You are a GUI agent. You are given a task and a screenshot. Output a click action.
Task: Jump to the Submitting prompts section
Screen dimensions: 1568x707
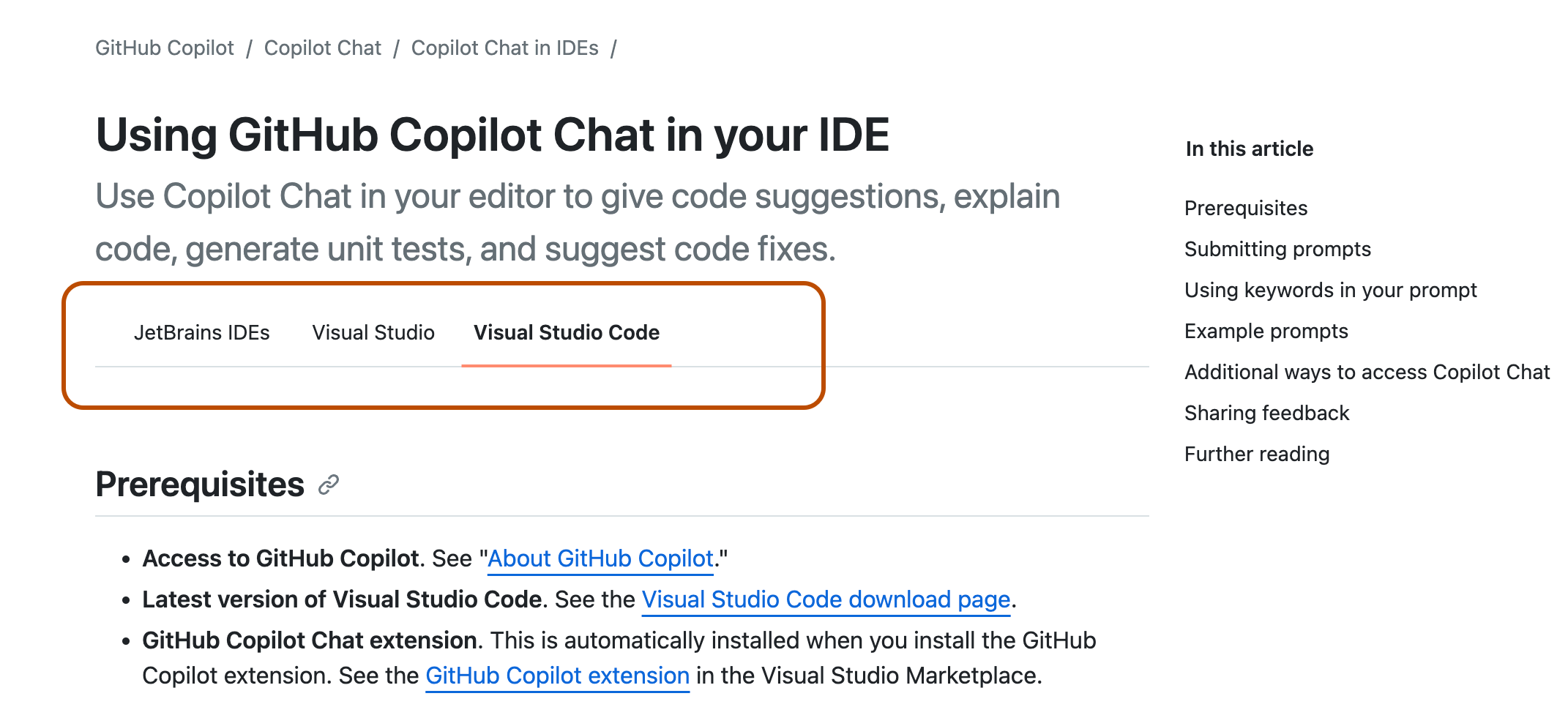(x=1277, y=250)
